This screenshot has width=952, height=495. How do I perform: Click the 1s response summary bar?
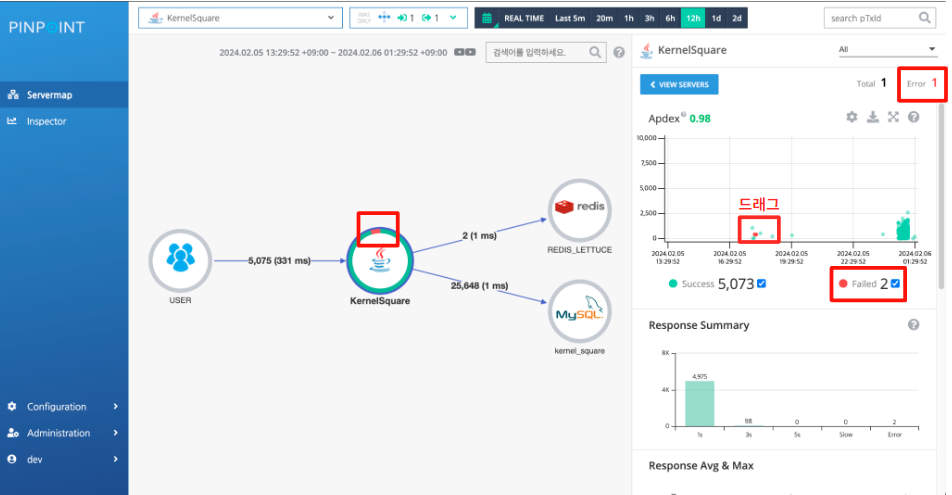pos(700,403)
